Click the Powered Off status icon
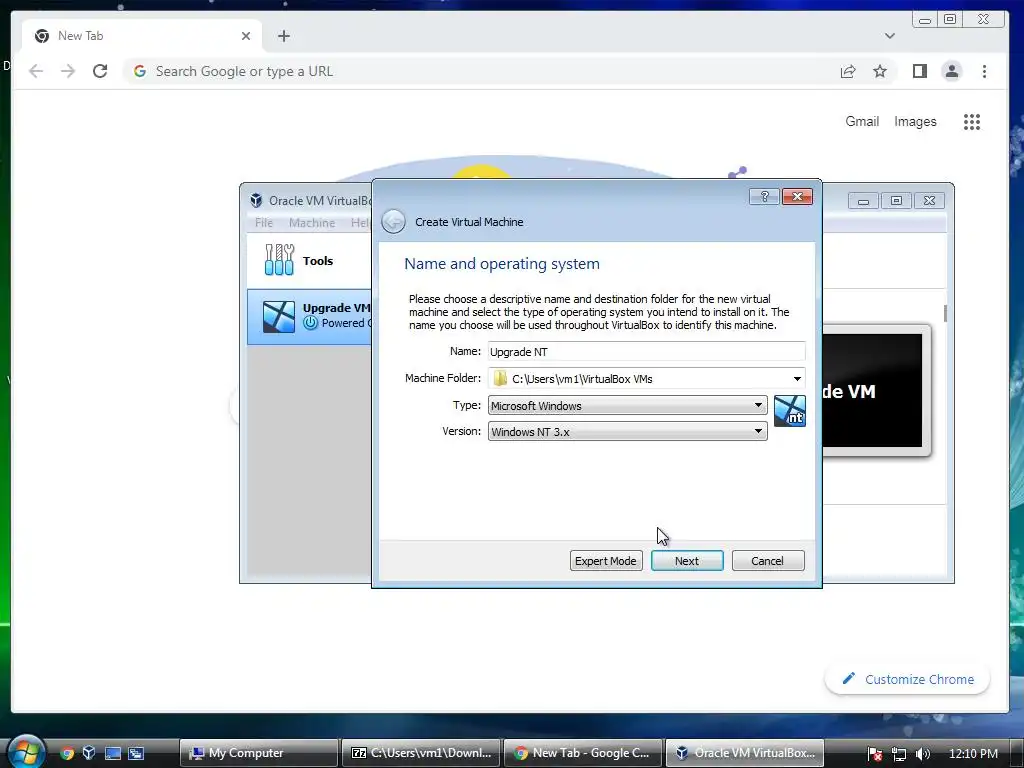The height and width of the screenshot is (768, 1024). point(311,323)
